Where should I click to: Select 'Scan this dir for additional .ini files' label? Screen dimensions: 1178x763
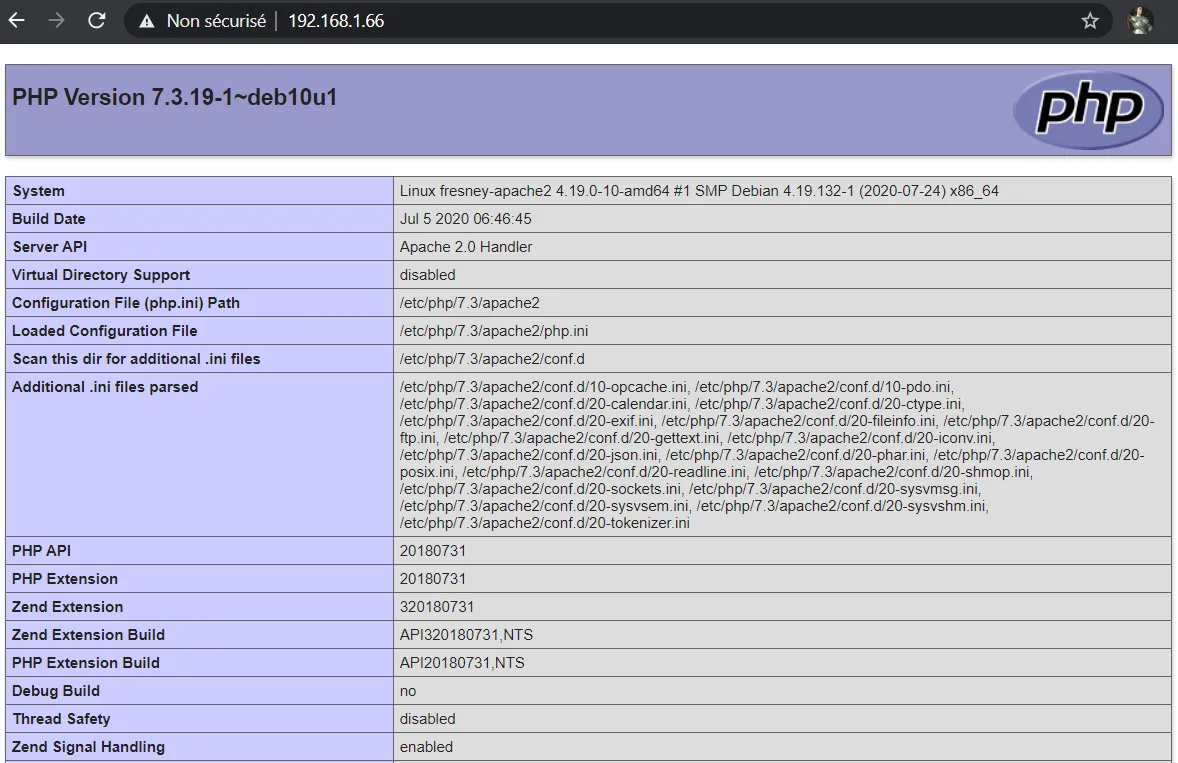coord(136,358)
